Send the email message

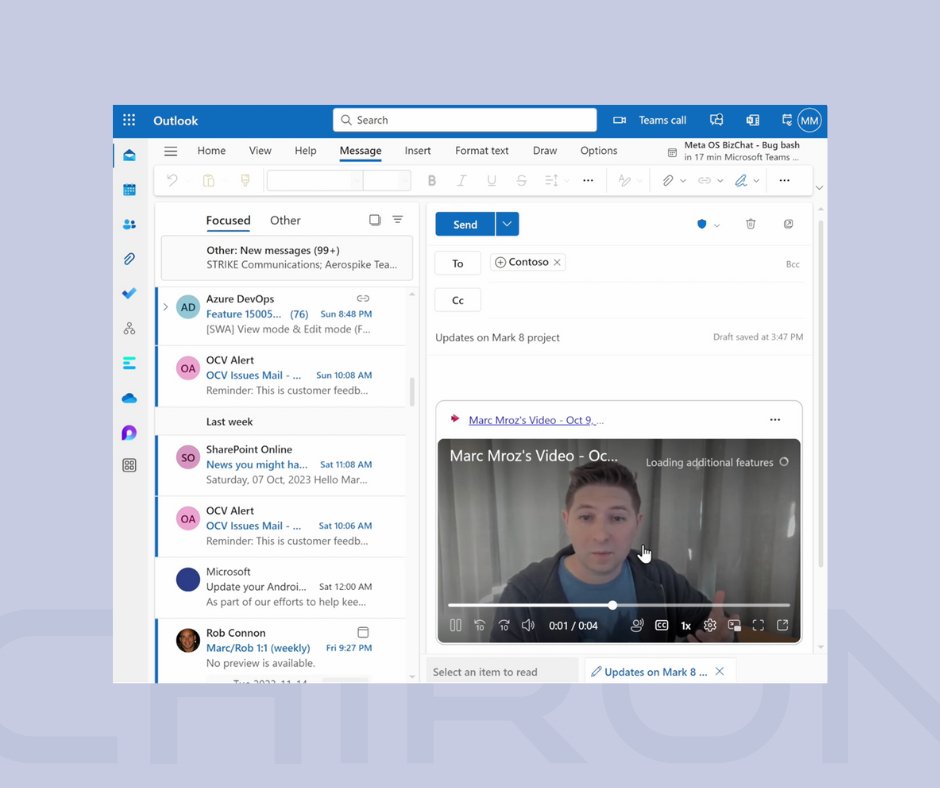coord(465,224)
